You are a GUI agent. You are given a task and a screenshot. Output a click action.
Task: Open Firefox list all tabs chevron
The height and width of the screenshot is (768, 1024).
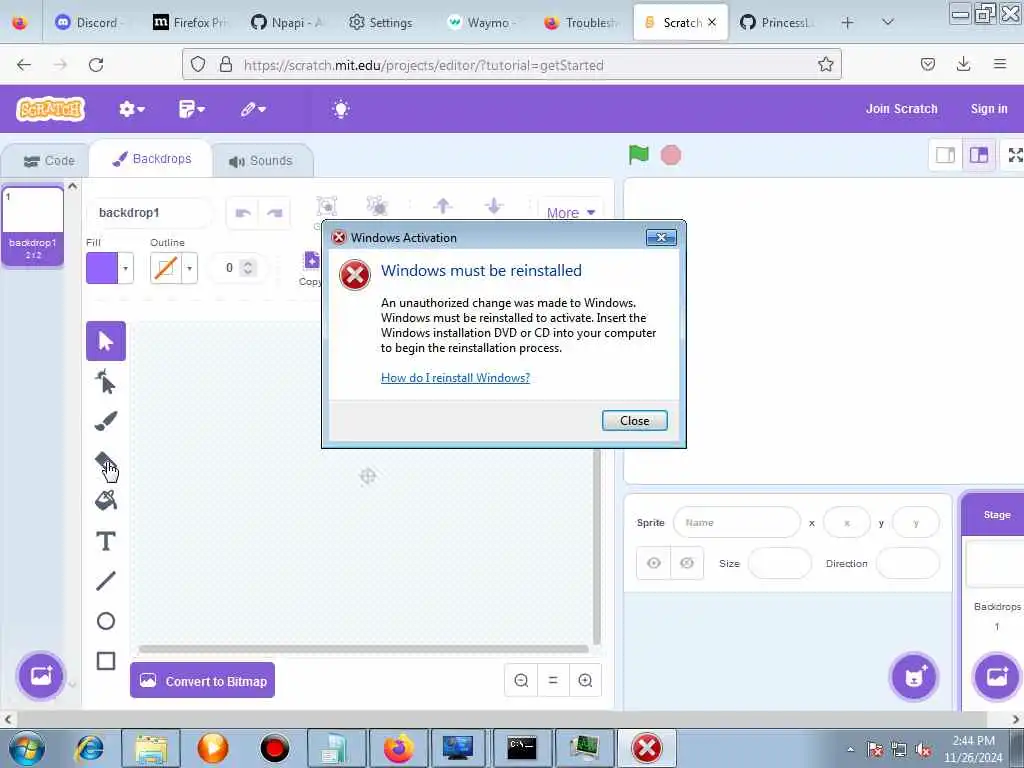(888, 22)
